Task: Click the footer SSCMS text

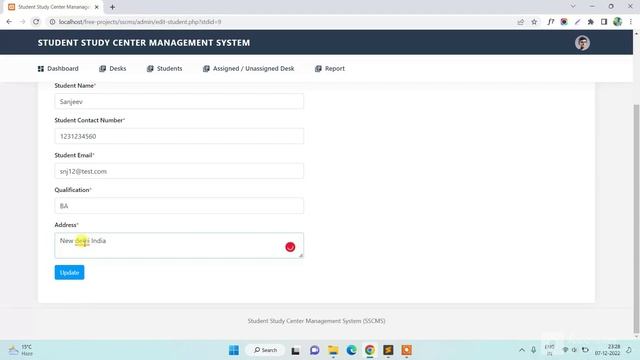Action: coord(316,321)
